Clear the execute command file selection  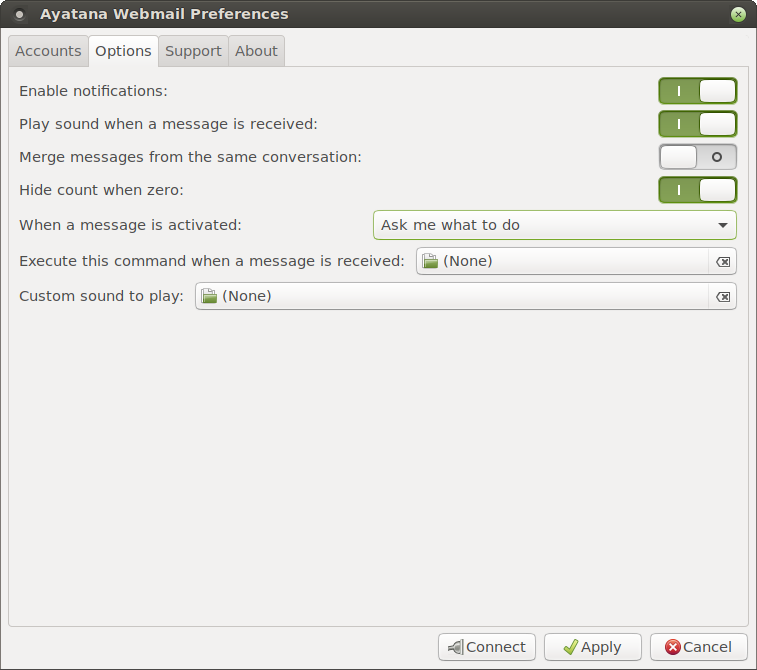[723, 262]
